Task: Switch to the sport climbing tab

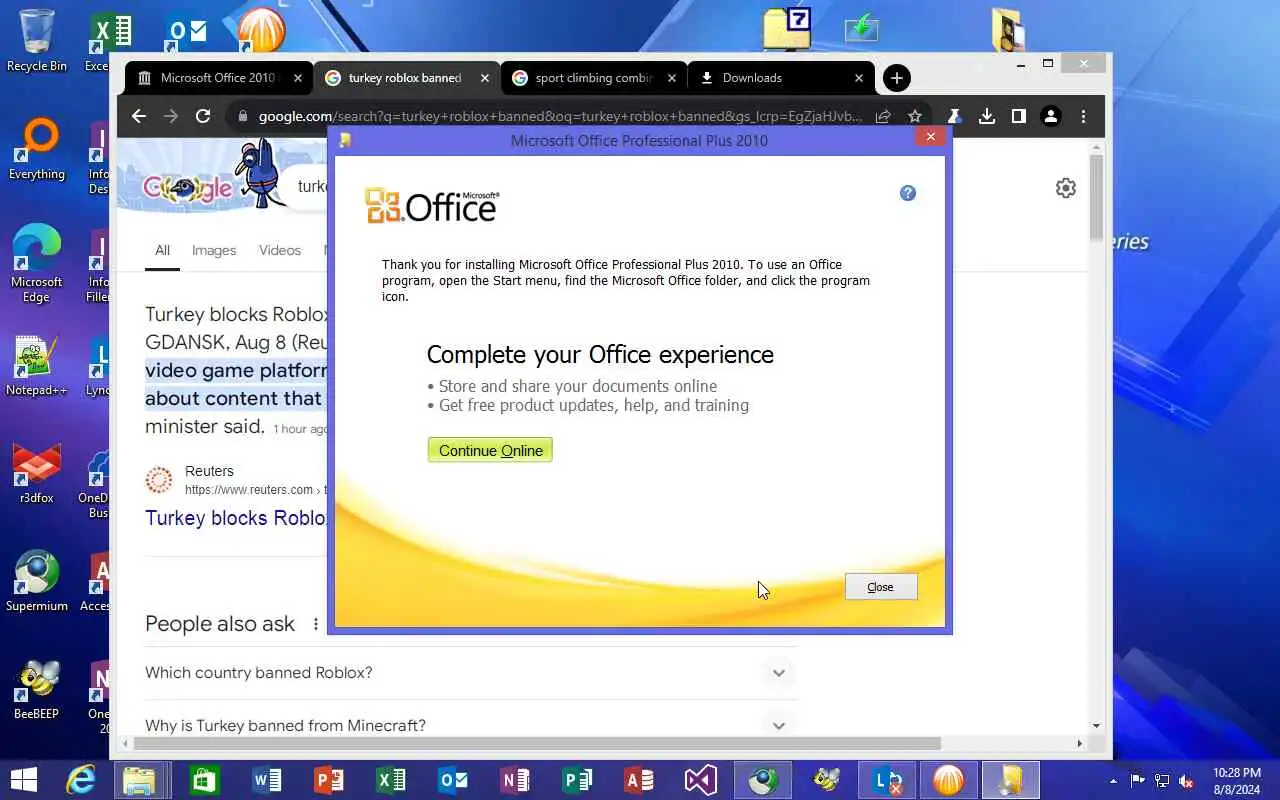Action: click(x=594, y=78)
